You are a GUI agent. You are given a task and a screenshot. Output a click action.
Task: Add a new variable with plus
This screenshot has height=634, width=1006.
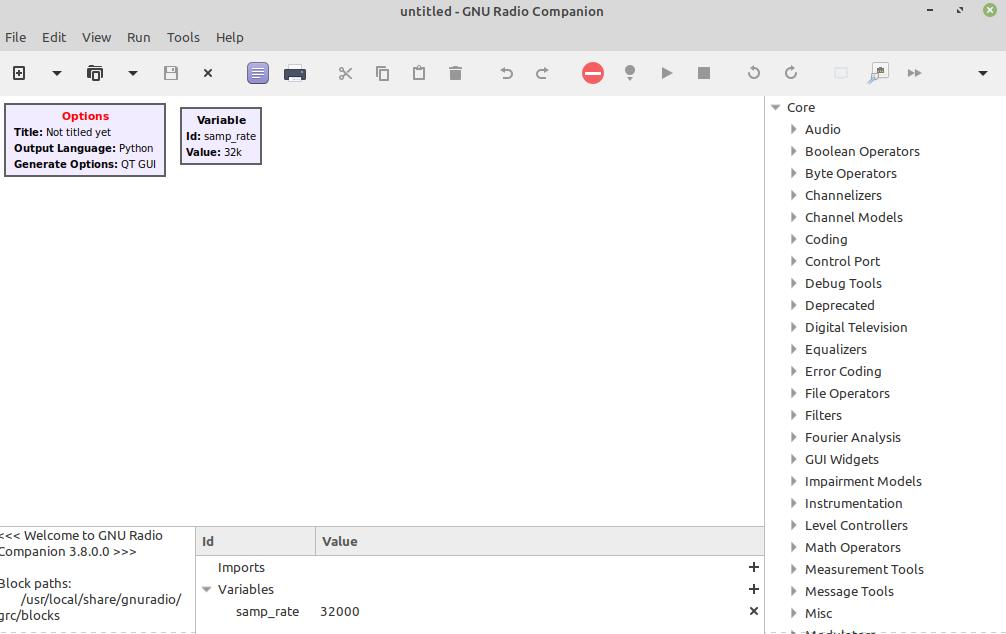tap(754, 589)
